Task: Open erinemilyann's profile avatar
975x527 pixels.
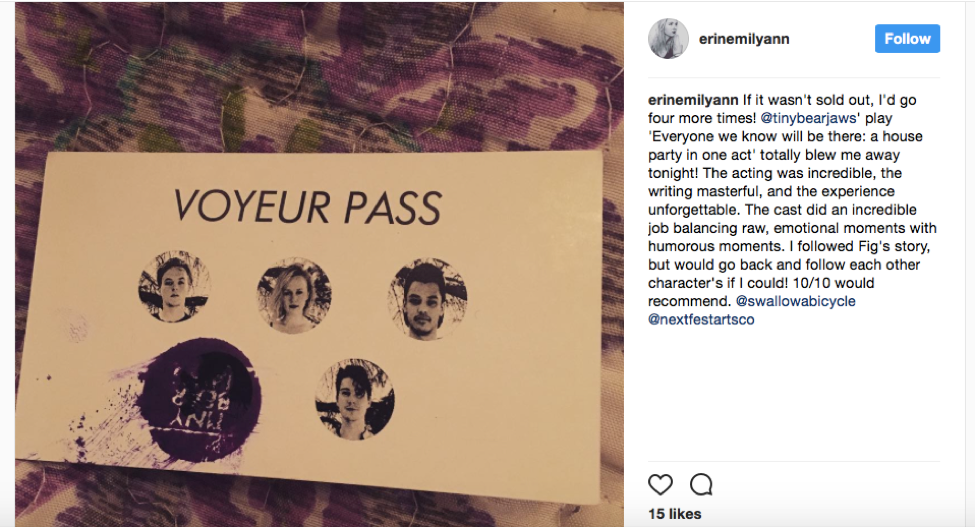Action: click(x=668, y=39)
